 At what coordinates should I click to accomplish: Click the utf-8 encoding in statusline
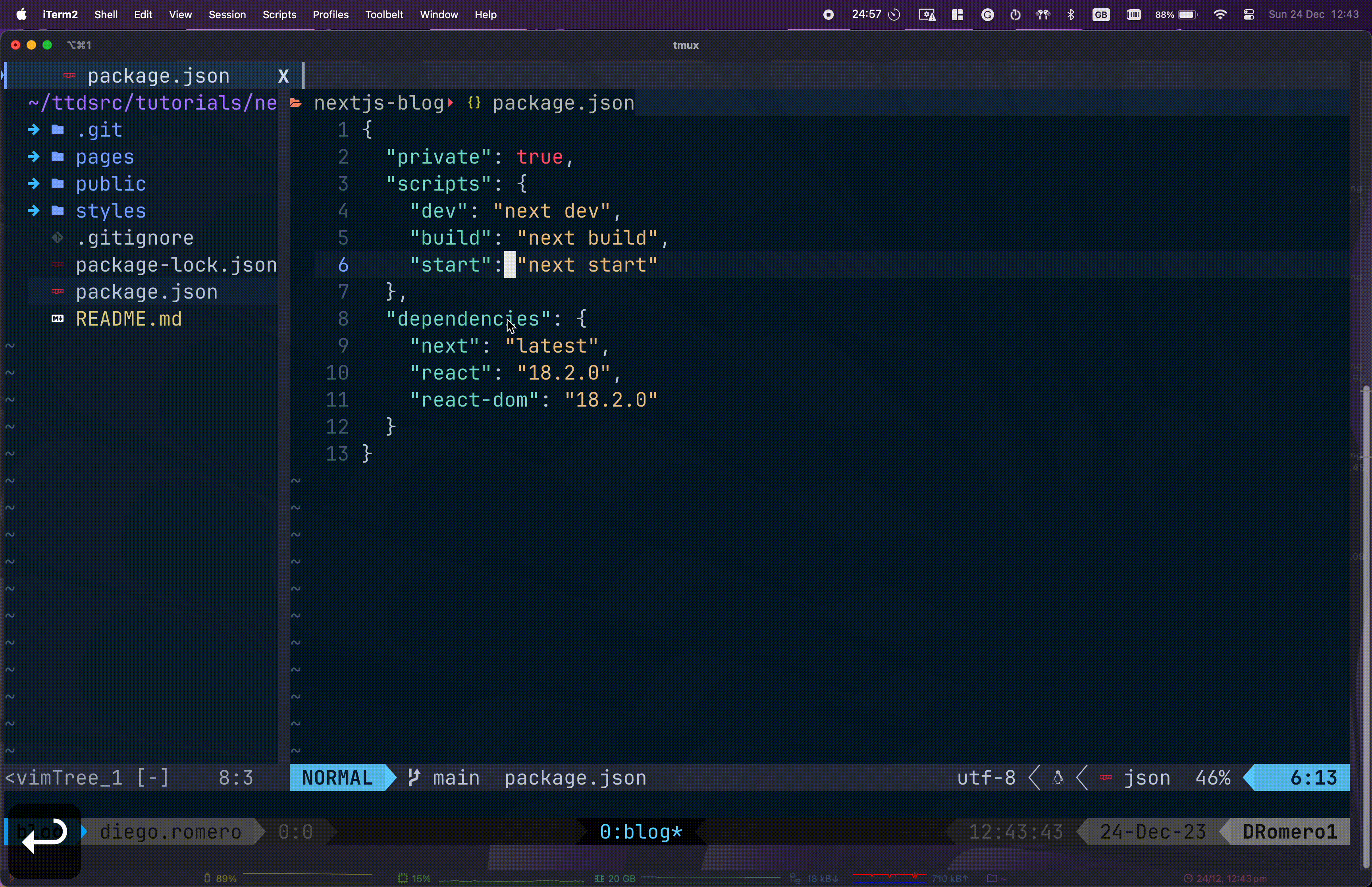[986, 779]
